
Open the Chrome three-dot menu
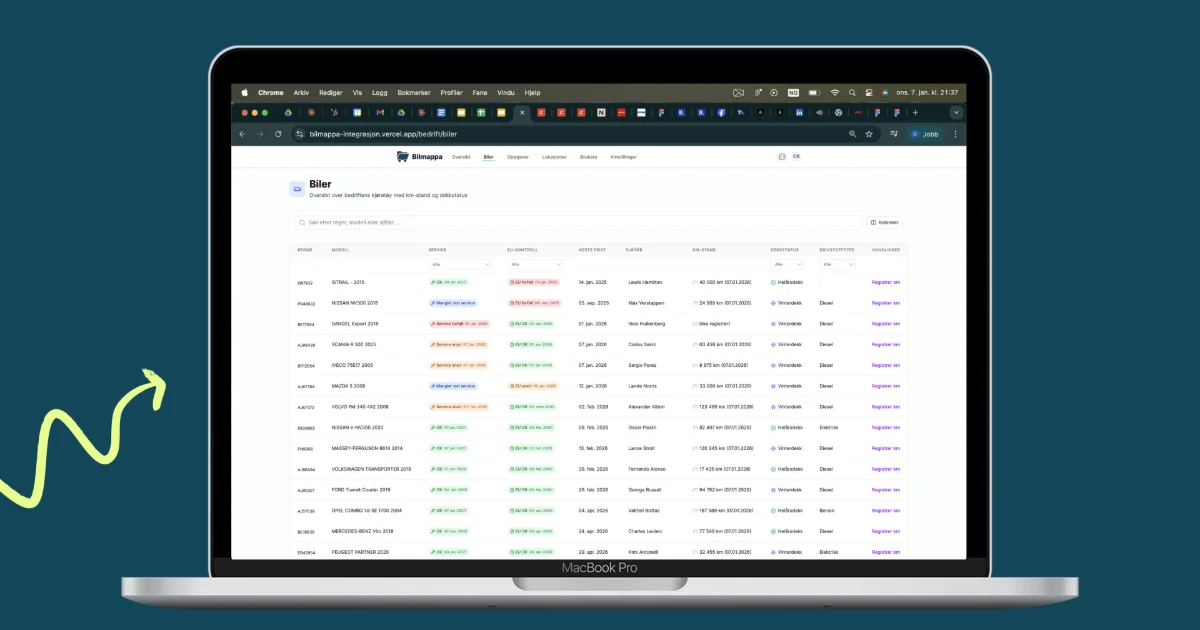click(955, 134)
